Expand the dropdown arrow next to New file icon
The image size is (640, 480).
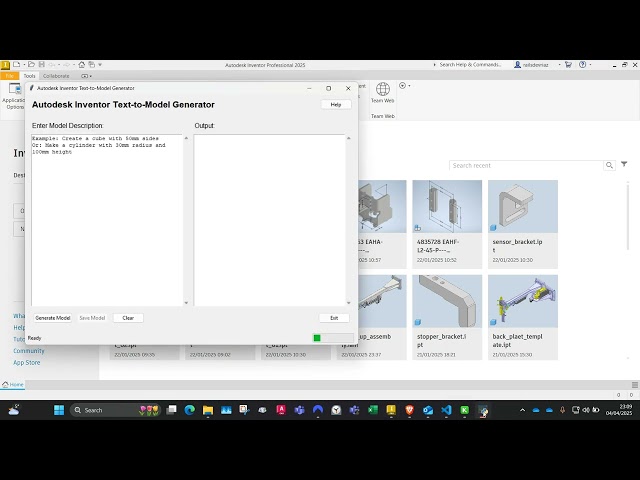[x=24, y=64]
